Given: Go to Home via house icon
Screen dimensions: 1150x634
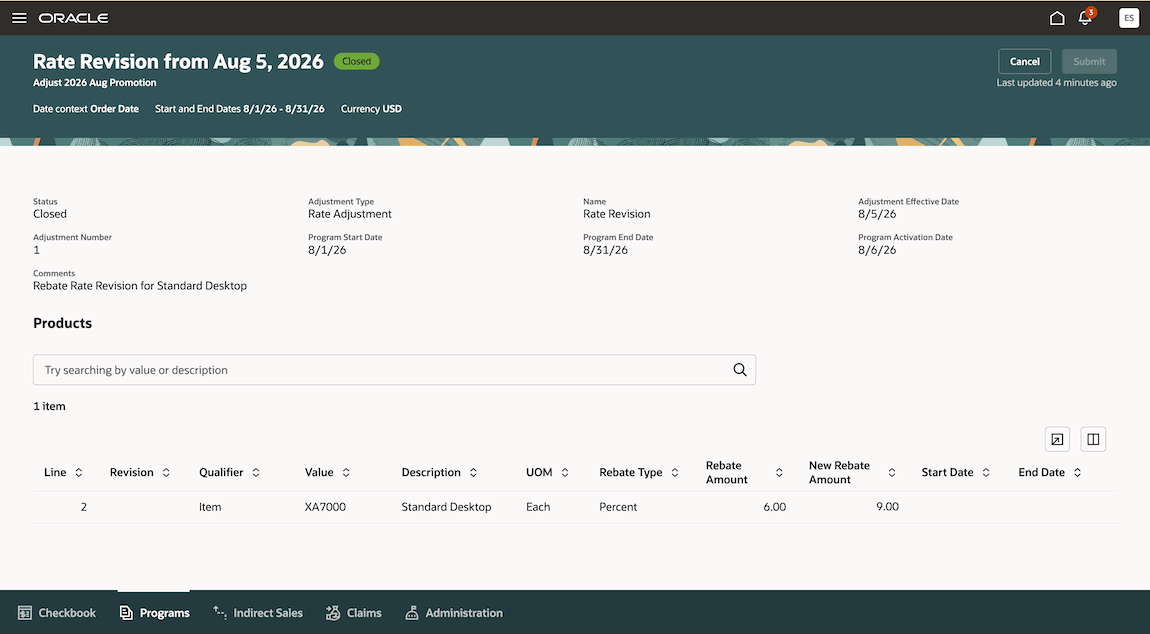Looking at the screenshot, I should click(1057, 18).
